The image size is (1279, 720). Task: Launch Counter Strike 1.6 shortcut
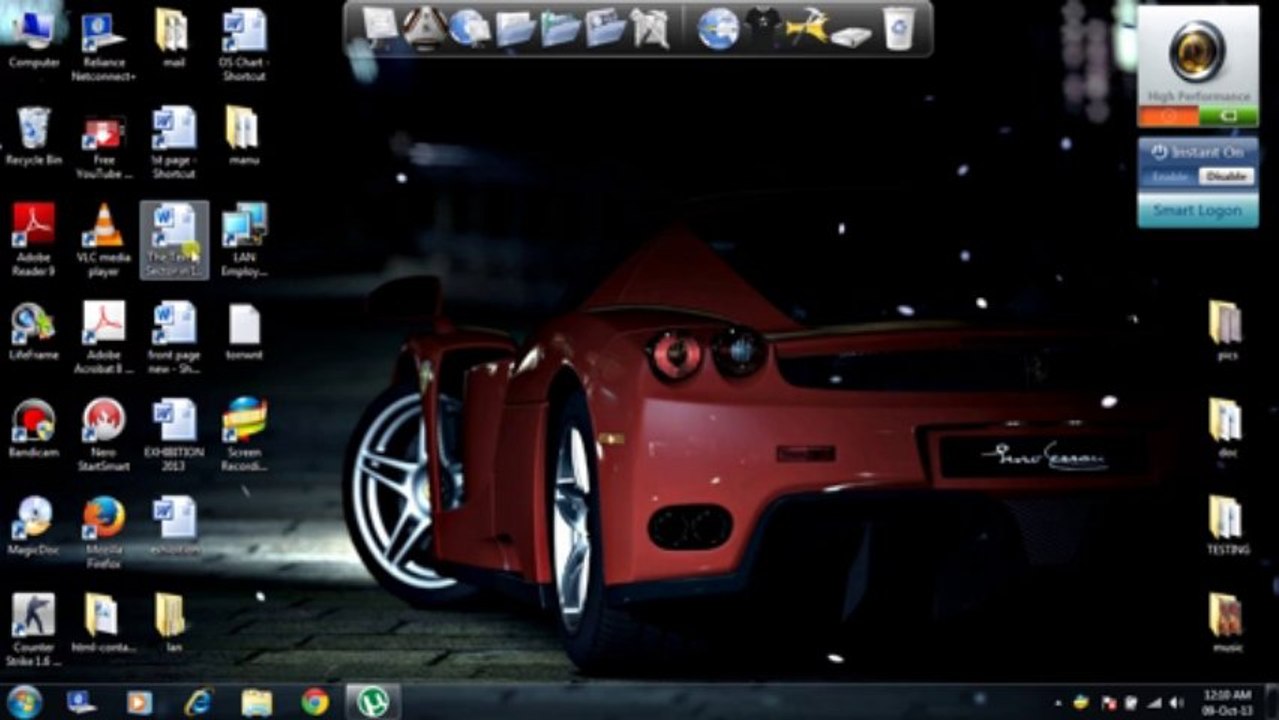(34, 629)
